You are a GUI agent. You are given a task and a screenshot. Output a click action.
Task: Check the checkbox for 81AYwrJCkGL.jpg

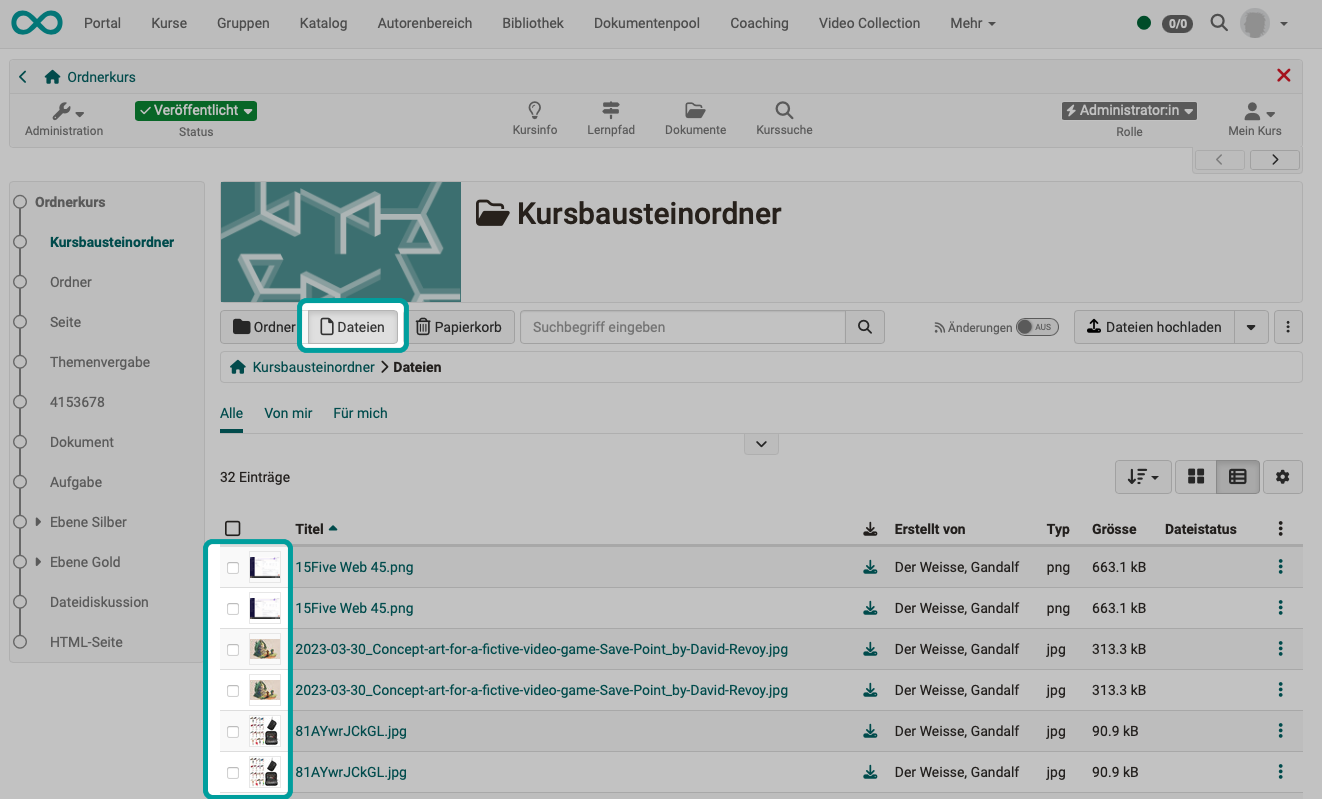233,731
